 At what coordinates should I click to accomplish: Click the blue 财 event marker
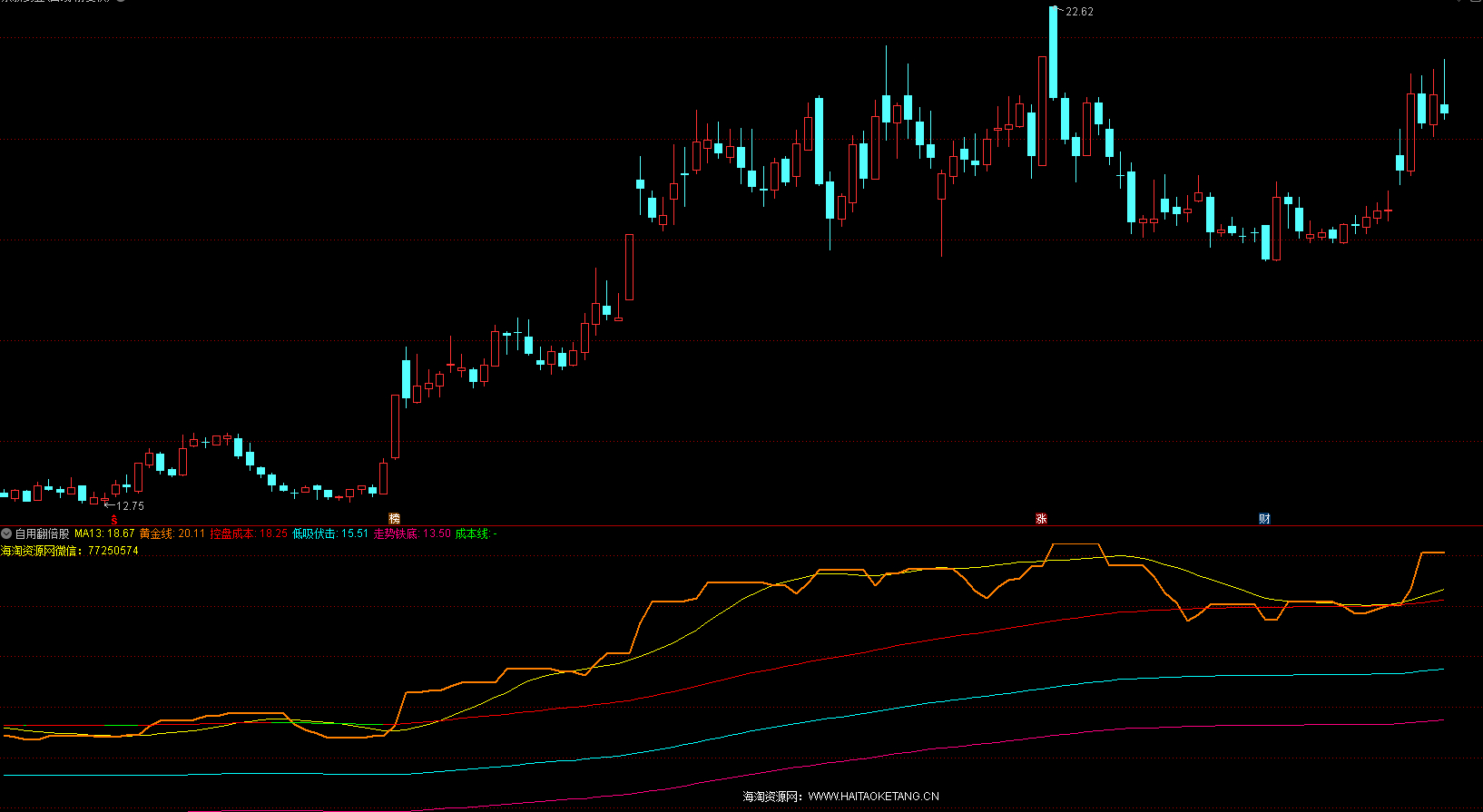[1264, 519]
